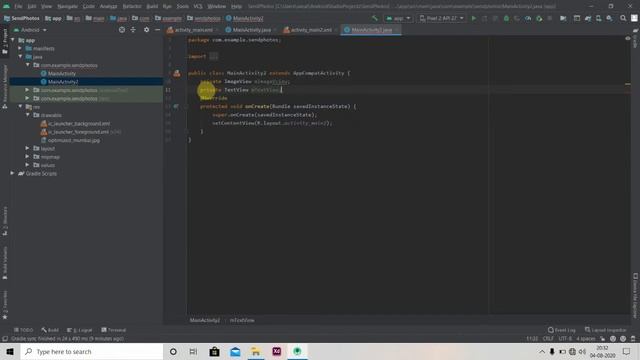The height and width of the screenshot is (360, 640).
Task: Expand Gradle Scripts node
Action: [x=12, y=173]
